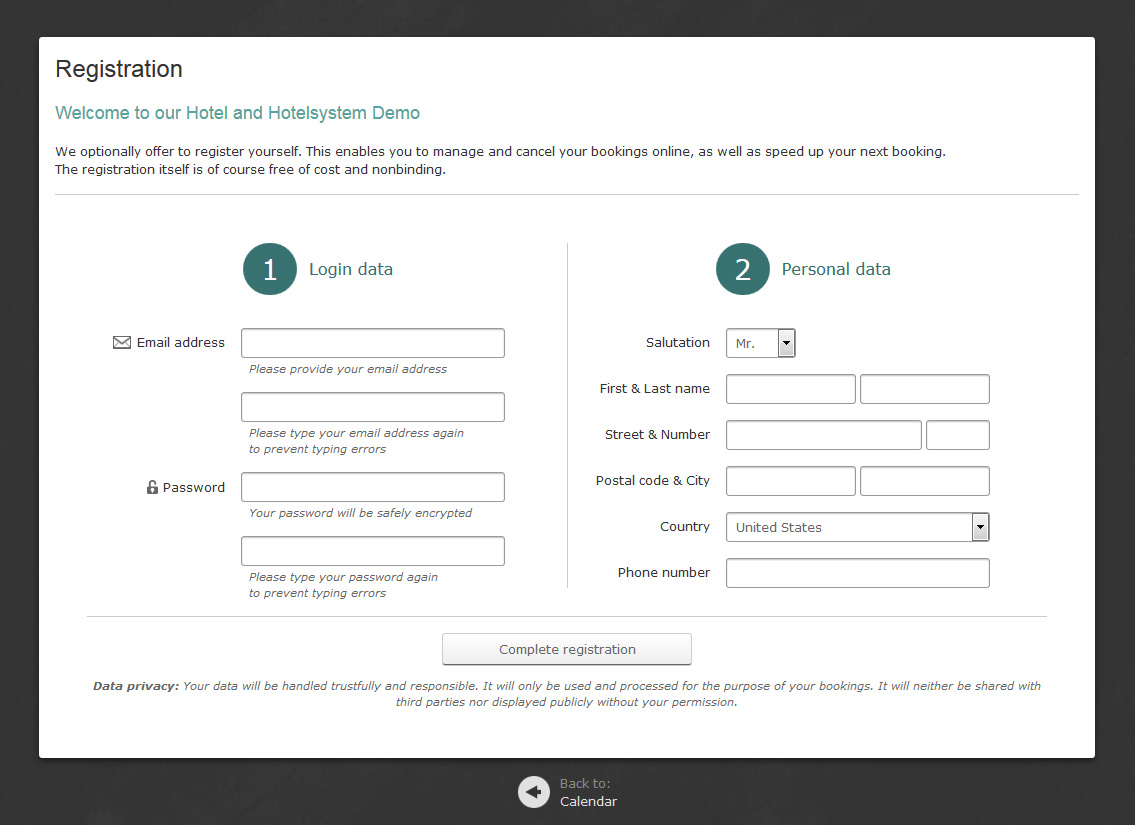Open the Salutation dropdown
This screenshot has width=1135, height=825.
pos(760,343)
